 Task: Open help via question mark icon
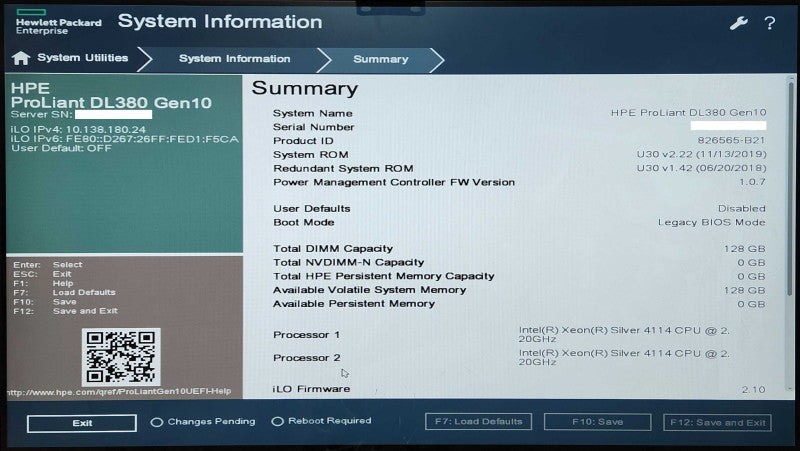point(770,23)
